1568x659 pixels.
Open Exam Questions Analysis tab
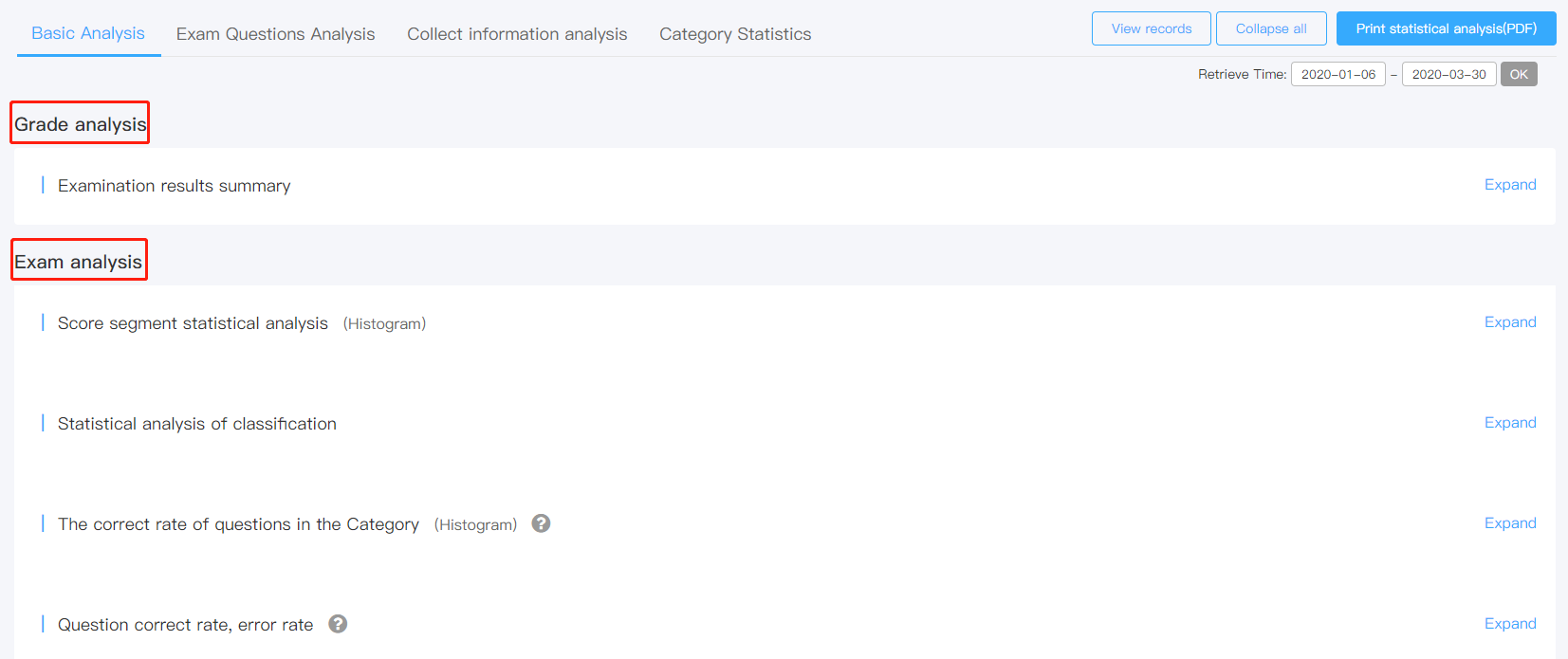[275, 34]
